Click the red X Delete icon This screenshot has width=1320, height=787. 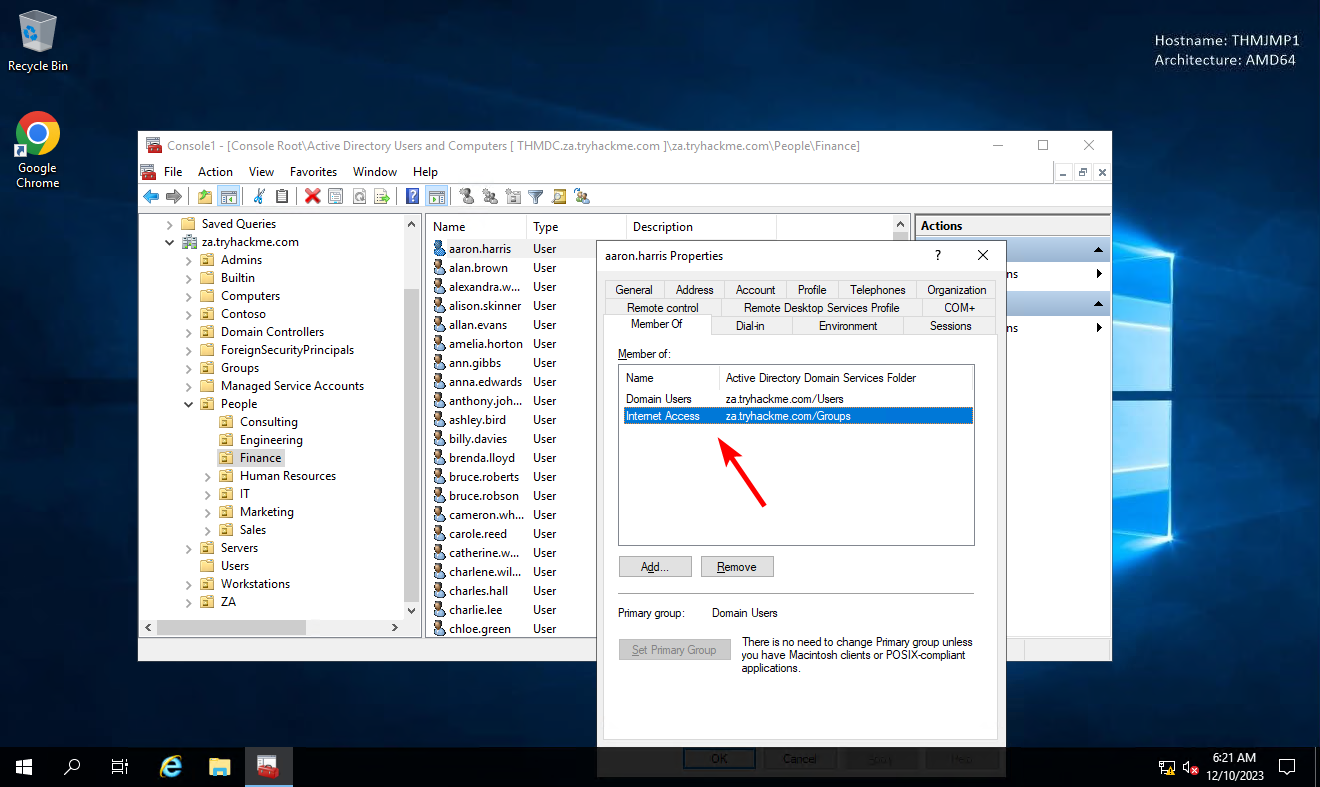tap(313, 197)
